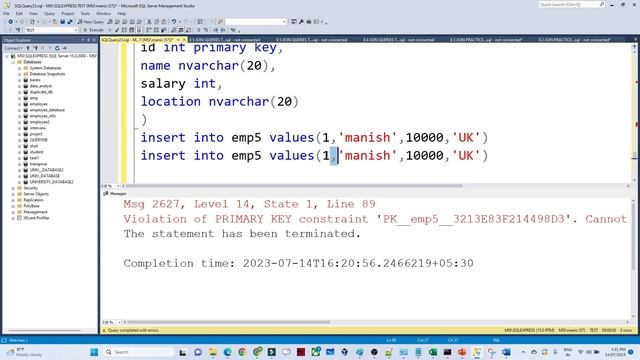Expand the emp database node
640x360 pixels.
19,98
